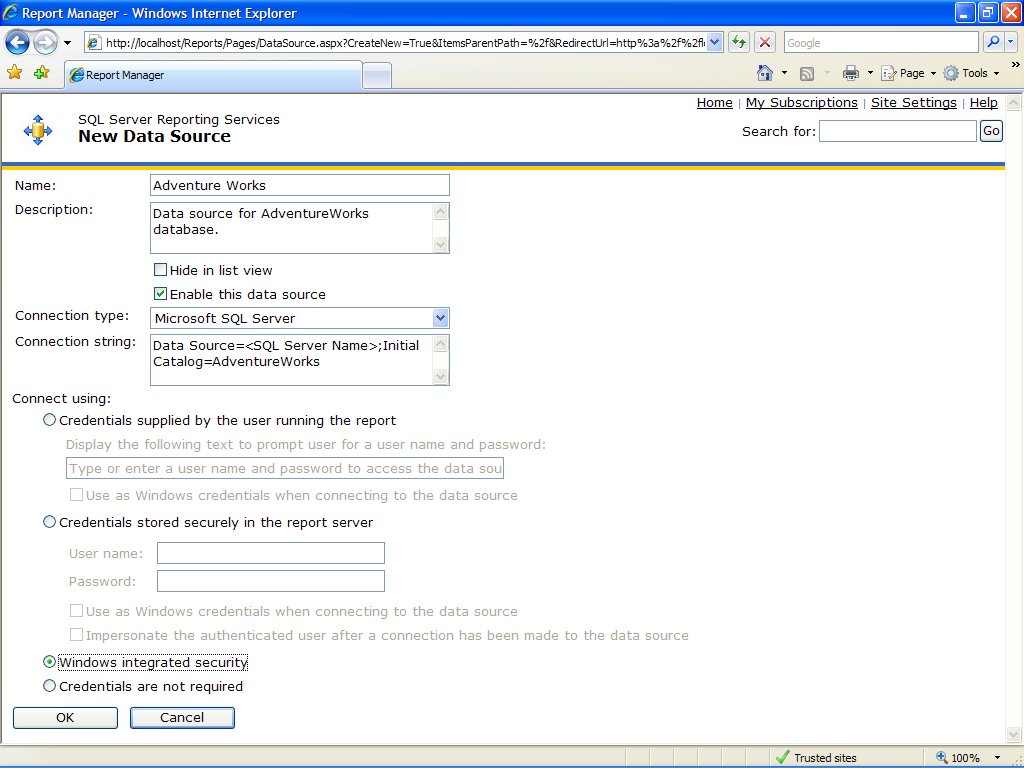1024x768 pixels.
Task: Click inside the Description text area
Action: [291, 228]
